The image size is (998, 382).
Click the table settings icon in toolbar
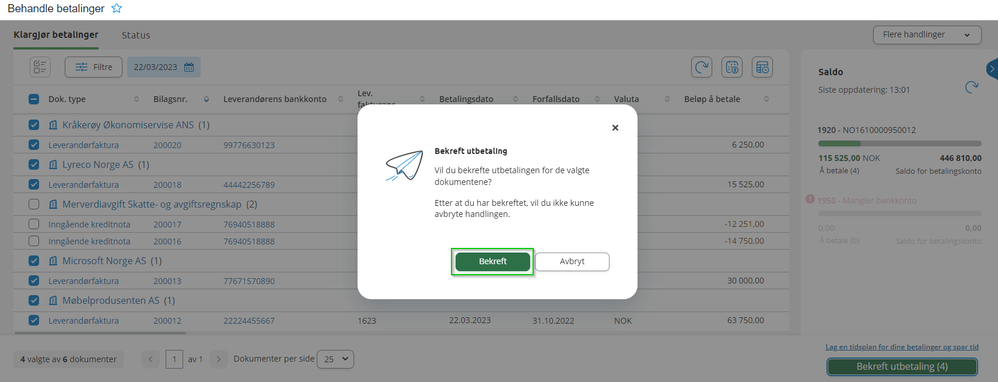tap(762, 67)
